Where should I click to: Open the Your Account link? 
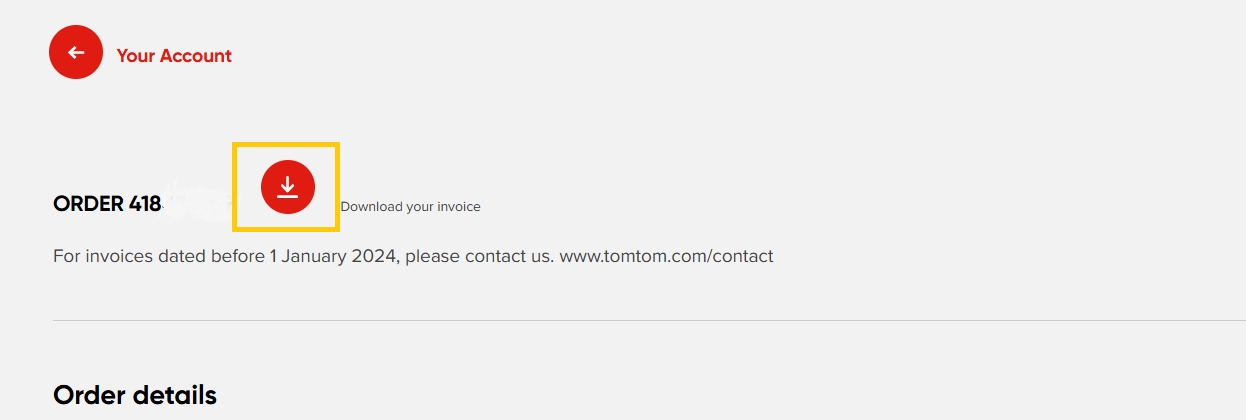click(174, 56)
